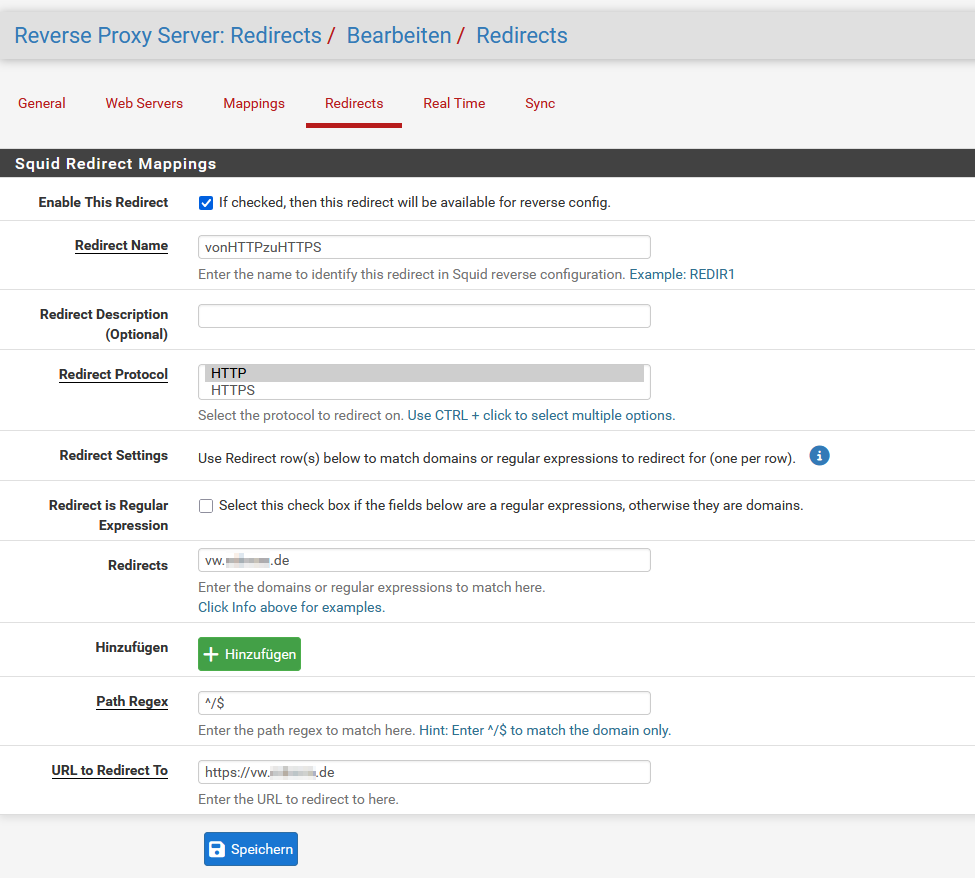This screenshot has height=878, width=975.
Task: Click the floppy disk save icon
Action: tap(216, 849)
